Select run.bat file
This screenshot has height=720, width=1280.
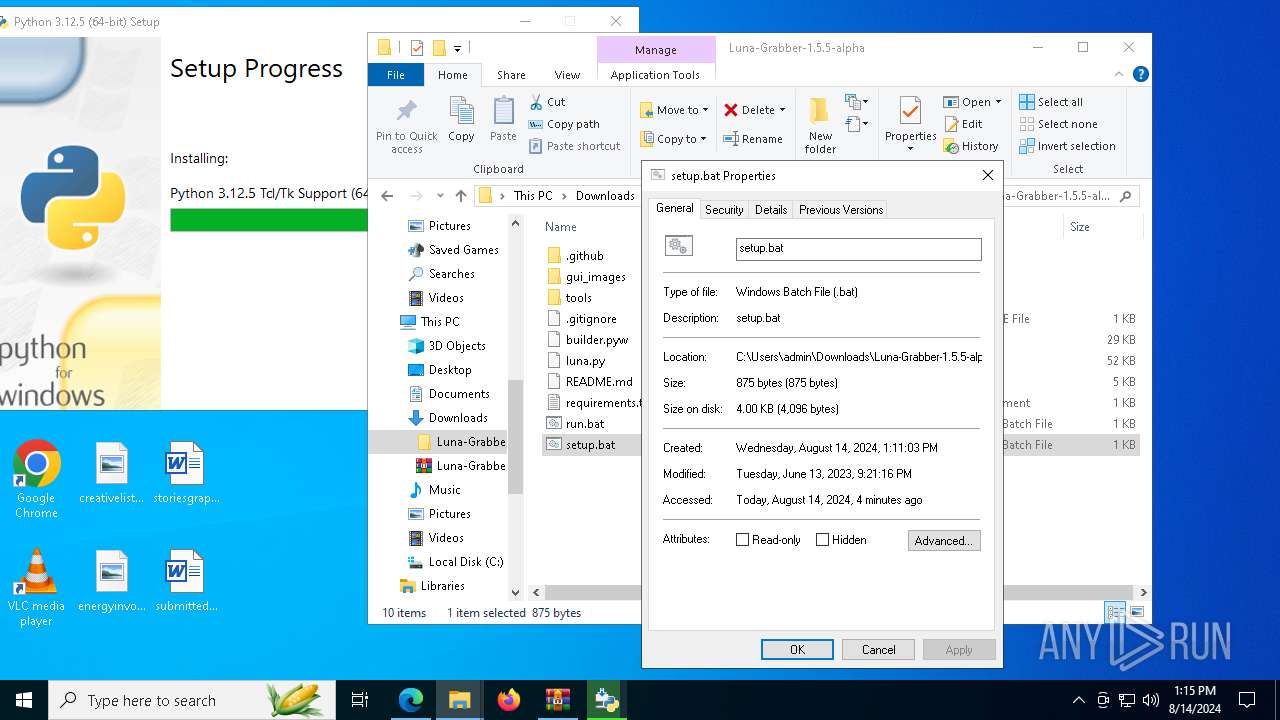(584, 424)
